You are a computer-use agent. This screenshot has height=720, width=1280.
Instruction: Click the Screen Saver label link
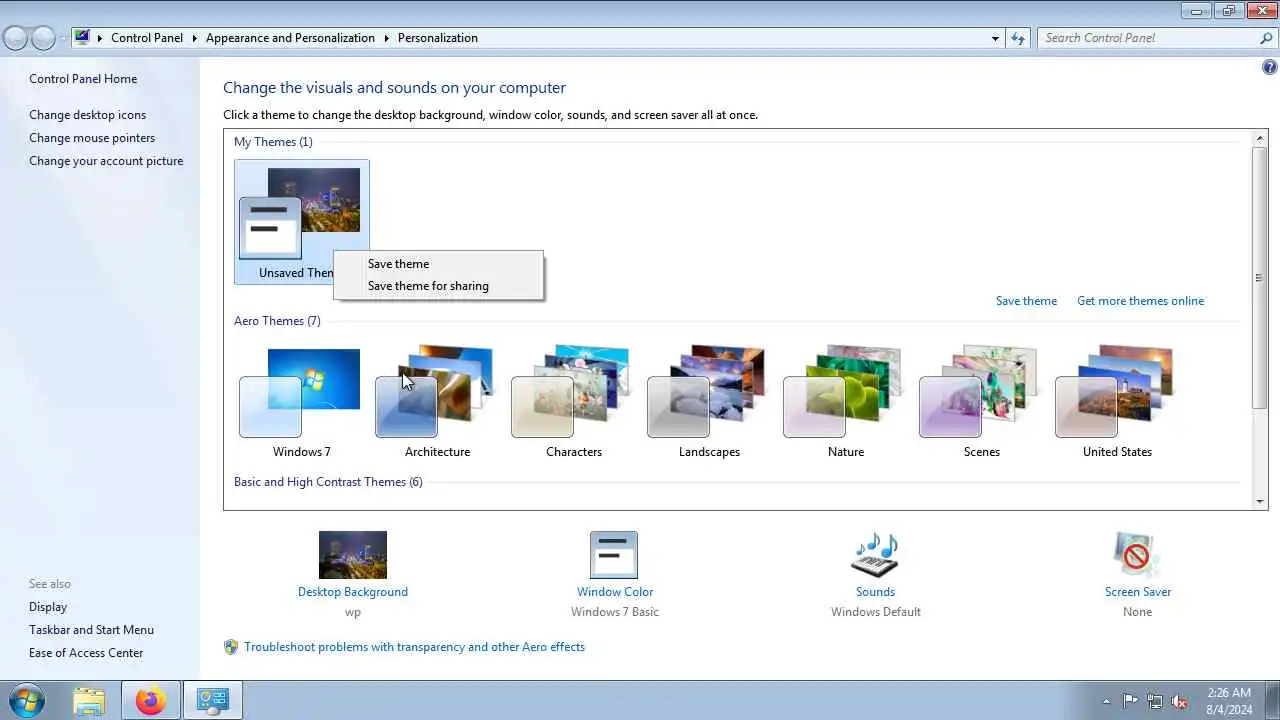[x=1137, y=592]
